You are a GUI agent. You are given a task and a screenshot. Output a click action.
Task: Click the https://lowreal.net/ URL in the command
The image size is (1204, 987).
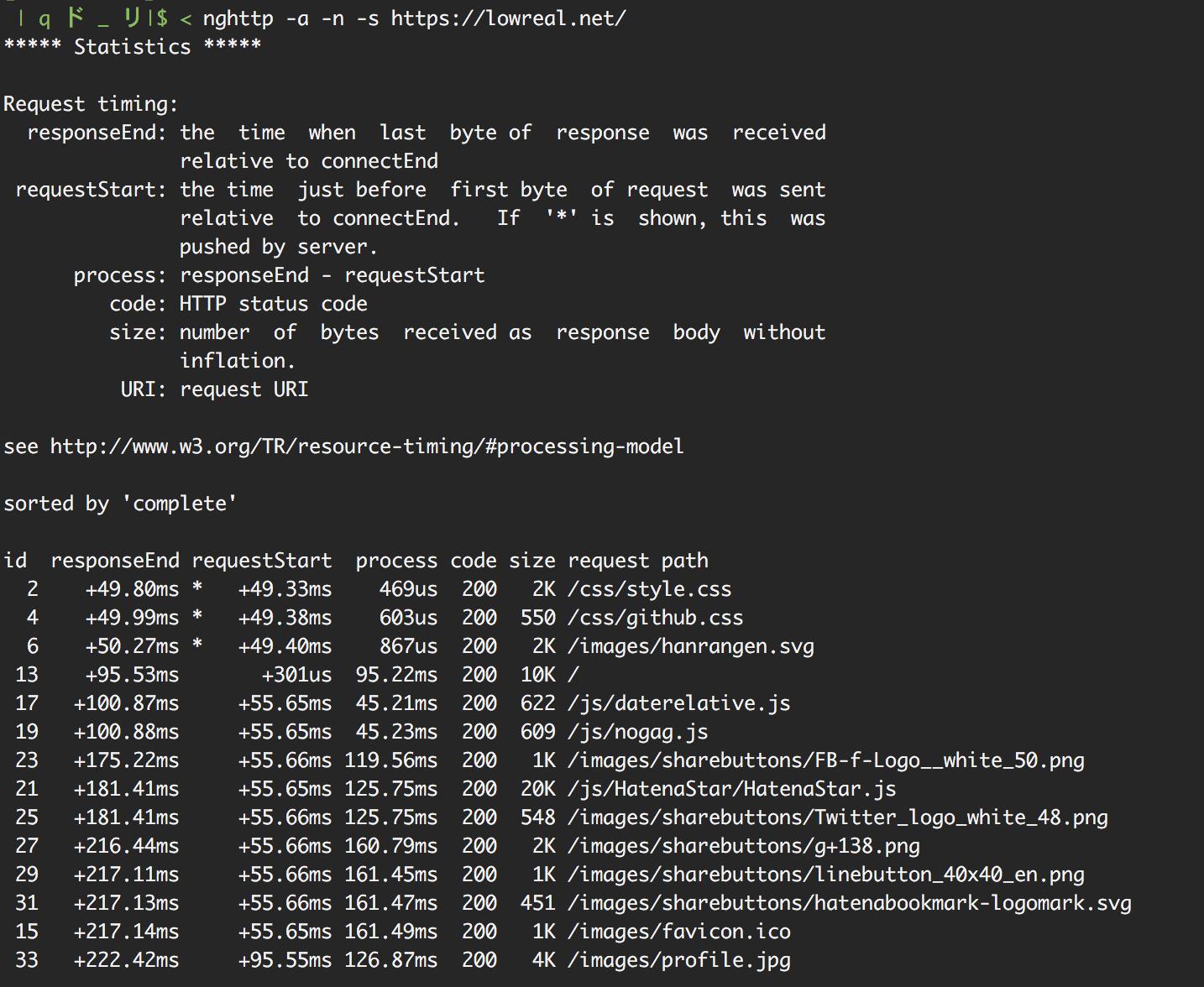click(508, 18)
